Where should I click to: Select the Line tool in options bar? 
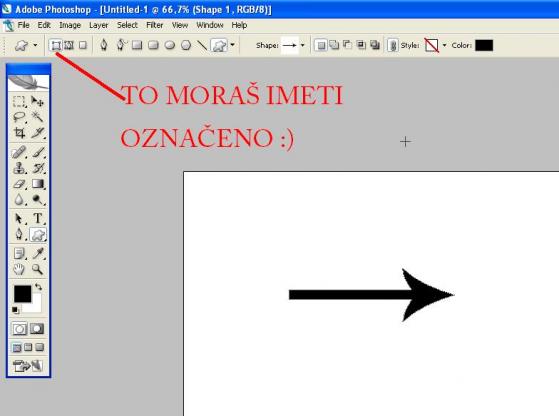tap(202, 45)
